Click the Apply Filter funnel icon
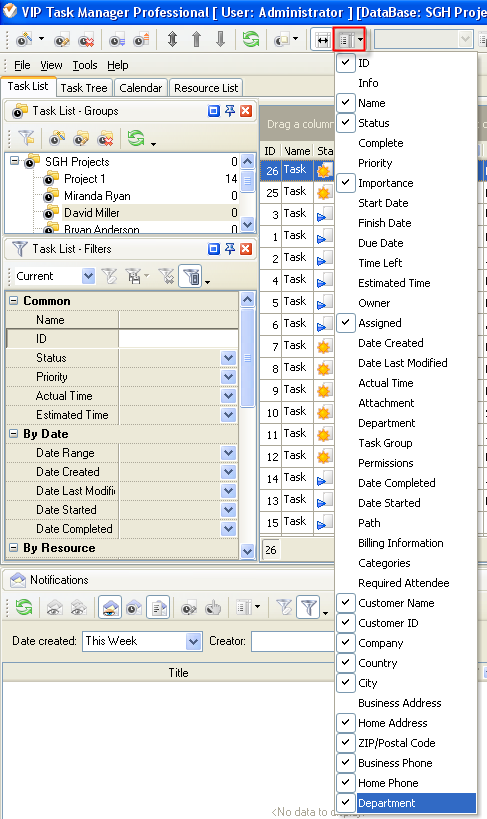487x819 pixels. click(110, 276)
